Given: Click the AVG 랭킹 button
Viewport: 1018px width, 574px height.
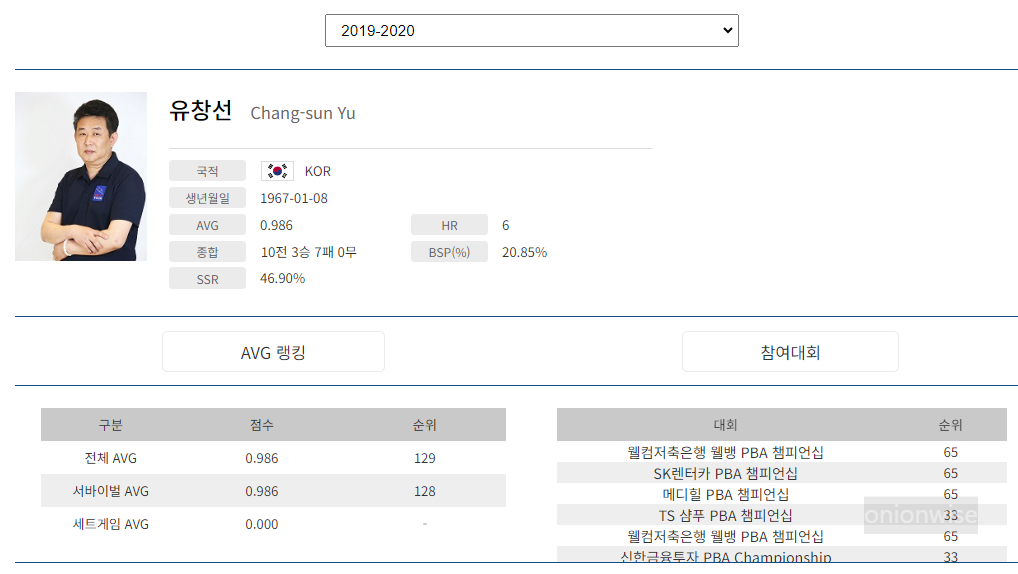Looking at the screenshot, I should tap(273, 352).
